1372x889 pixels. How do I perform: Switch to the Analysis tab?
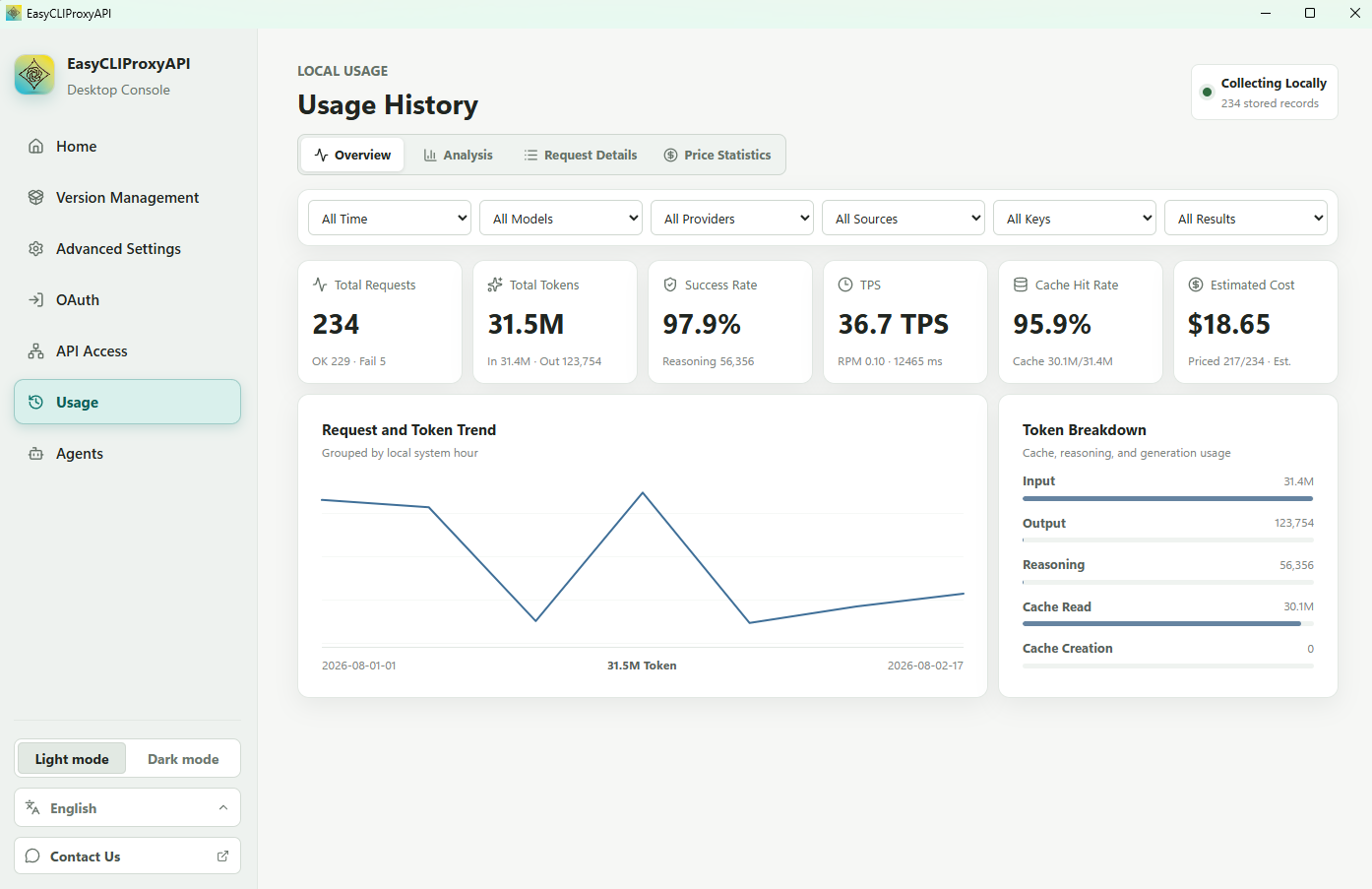[x=458, y=155]
